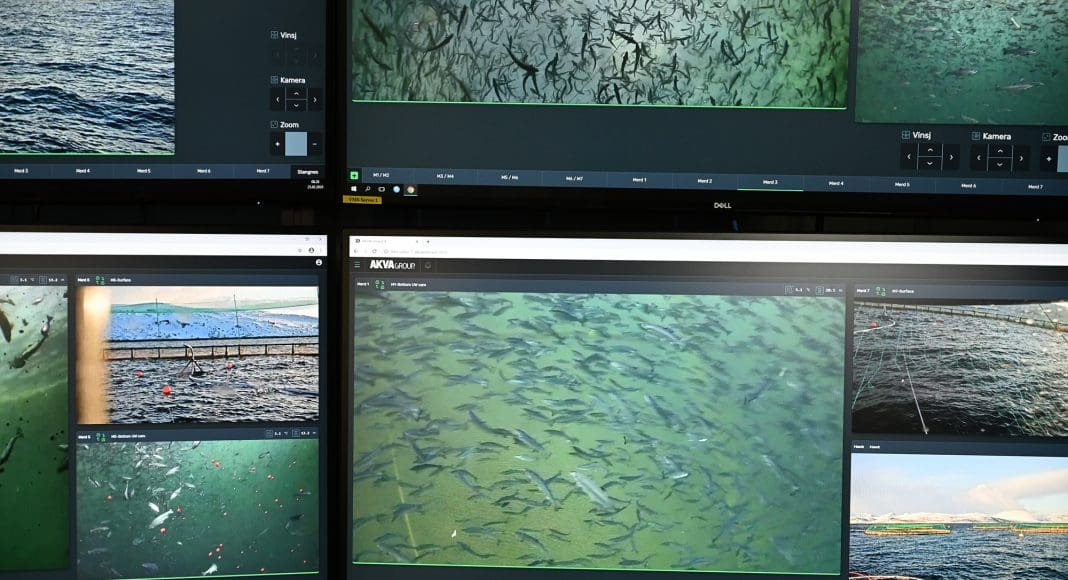Zoom out with minus on top-left monitor

315,144
